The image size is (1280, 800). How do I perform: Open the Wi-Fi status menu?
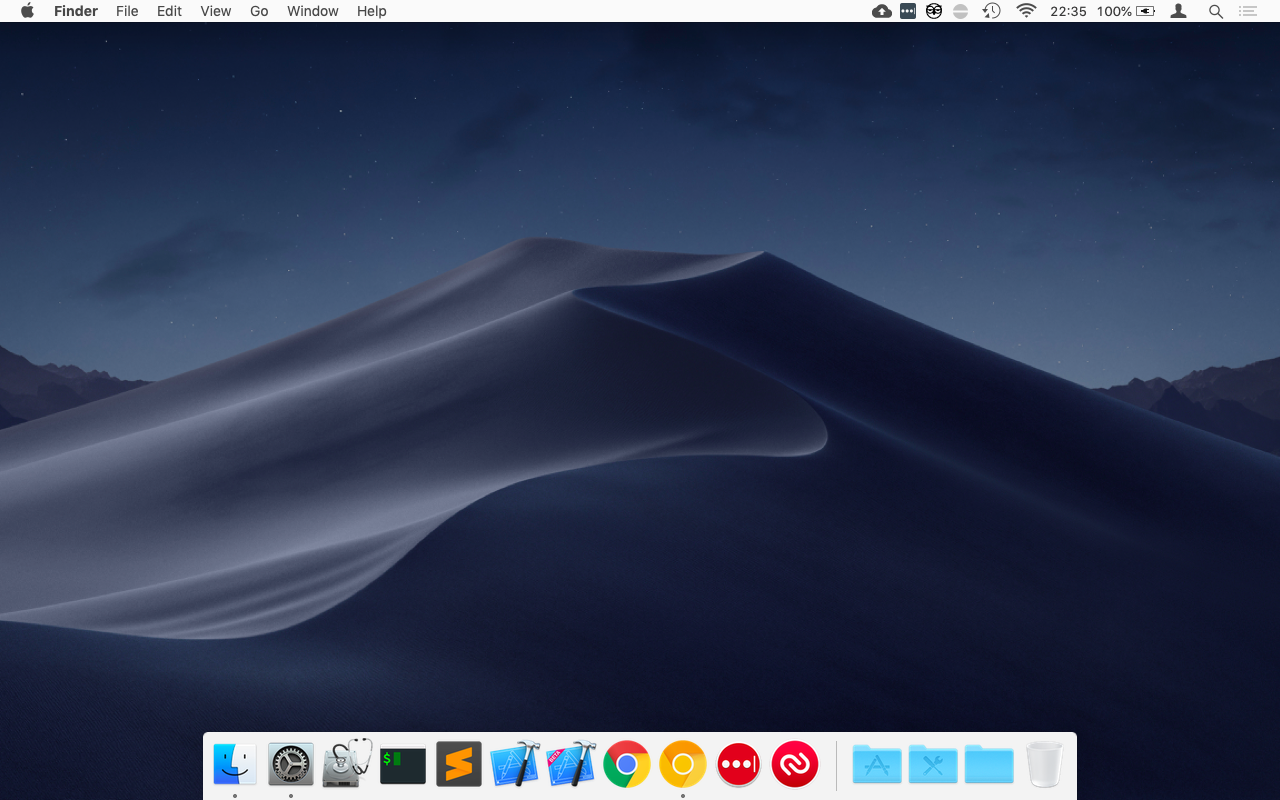pos(1026,11)
